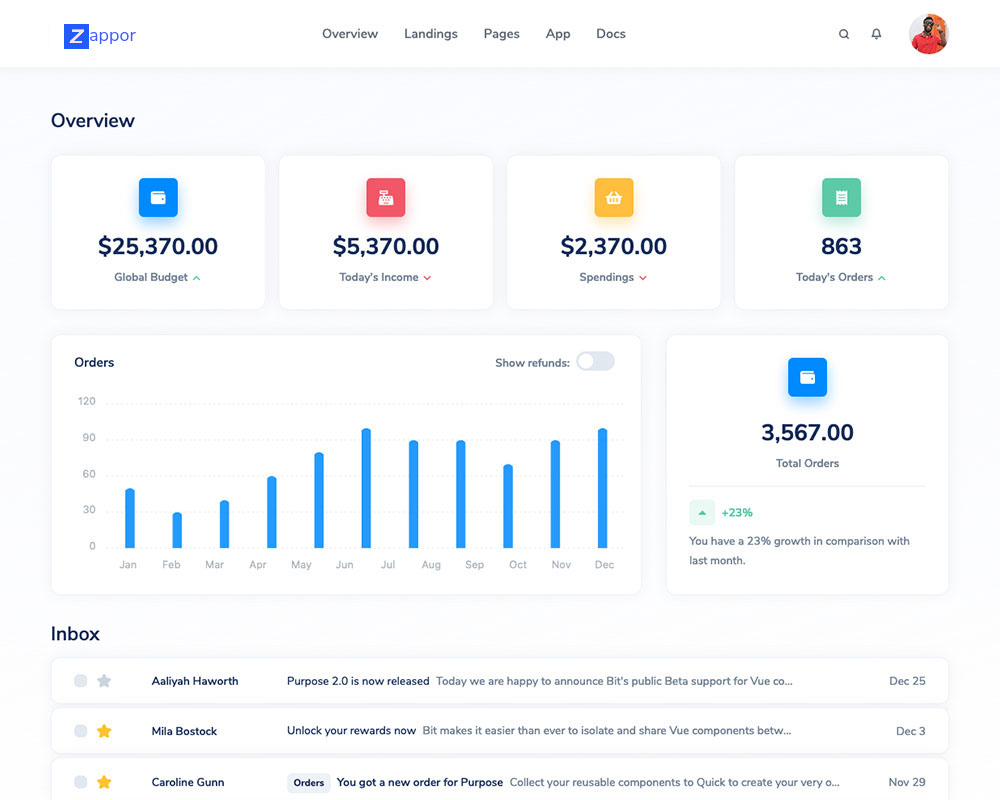This screenshot has width=1000, height=800.
Task: Enable the Show refunds switch
Action: tap(595, 362)
